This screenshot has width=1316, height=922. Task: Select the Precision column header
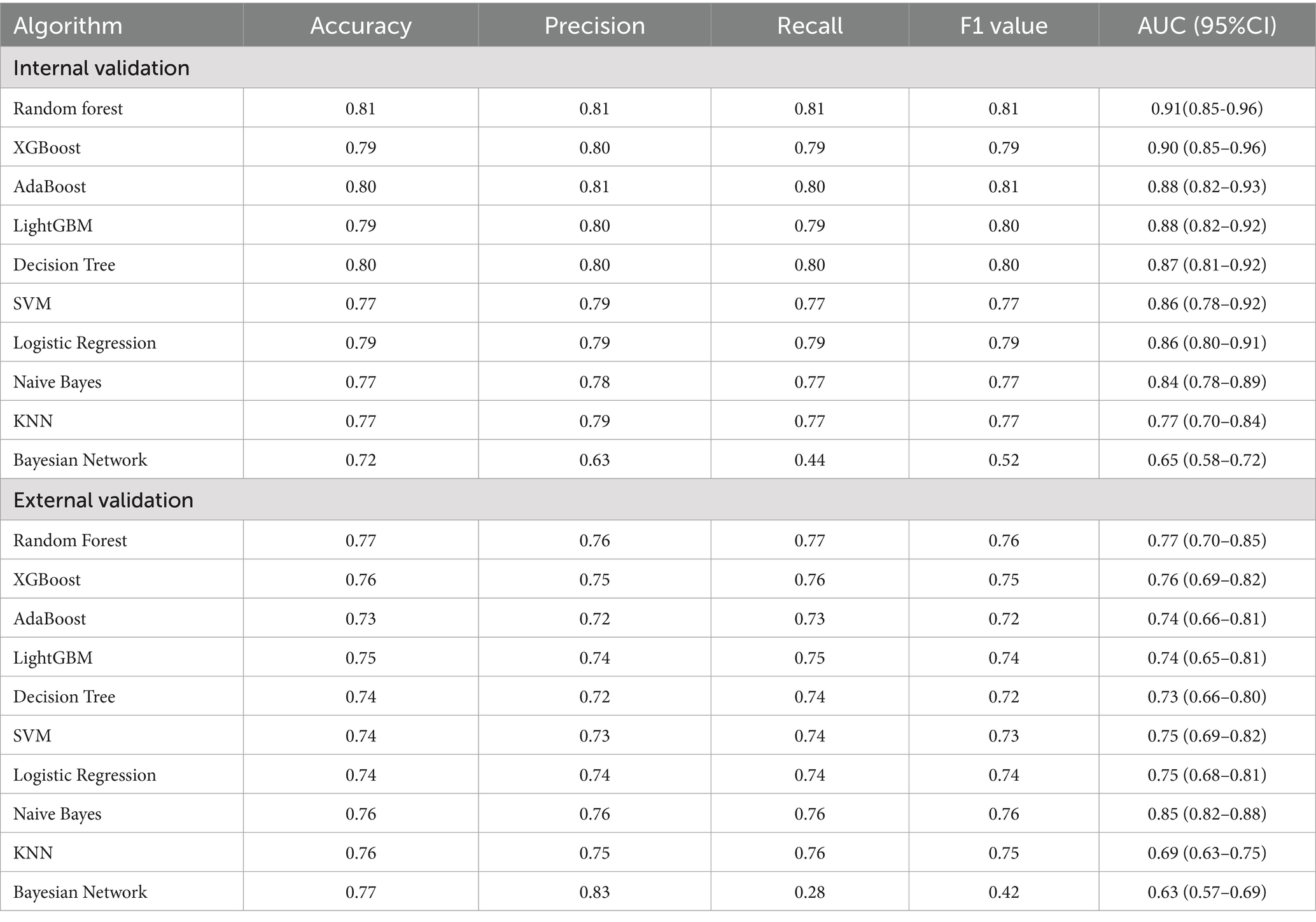594,25
